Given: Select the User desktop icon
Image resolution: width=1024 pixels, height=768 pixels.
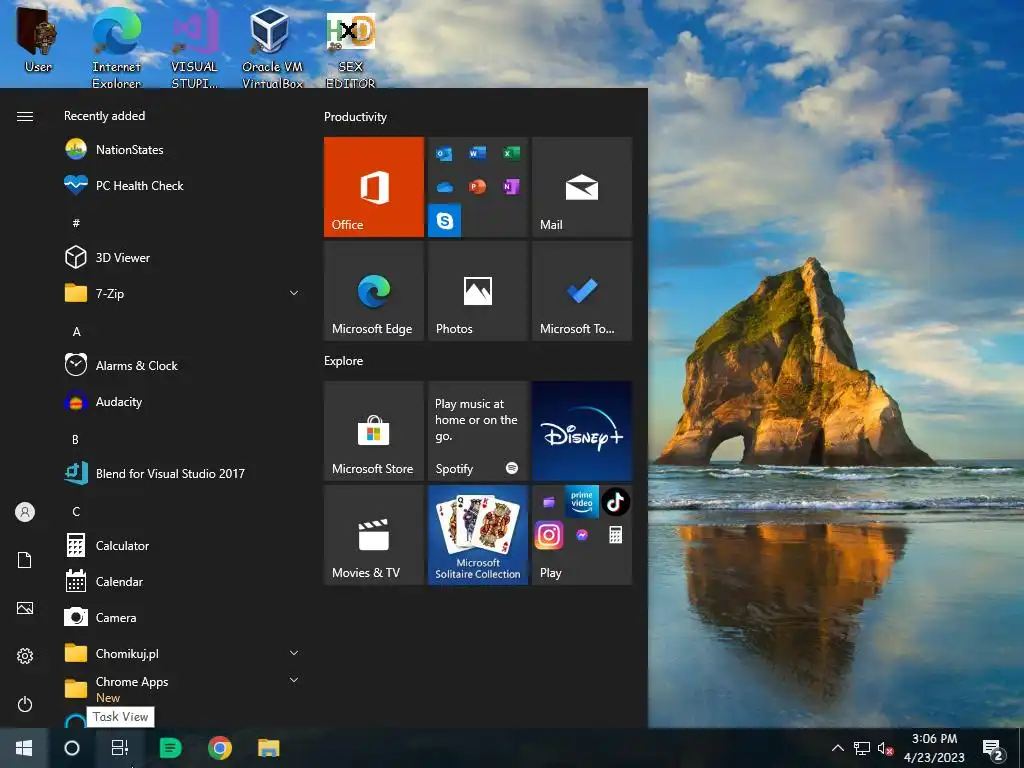Looking at the screenshot, I should (x=38, y=39).
